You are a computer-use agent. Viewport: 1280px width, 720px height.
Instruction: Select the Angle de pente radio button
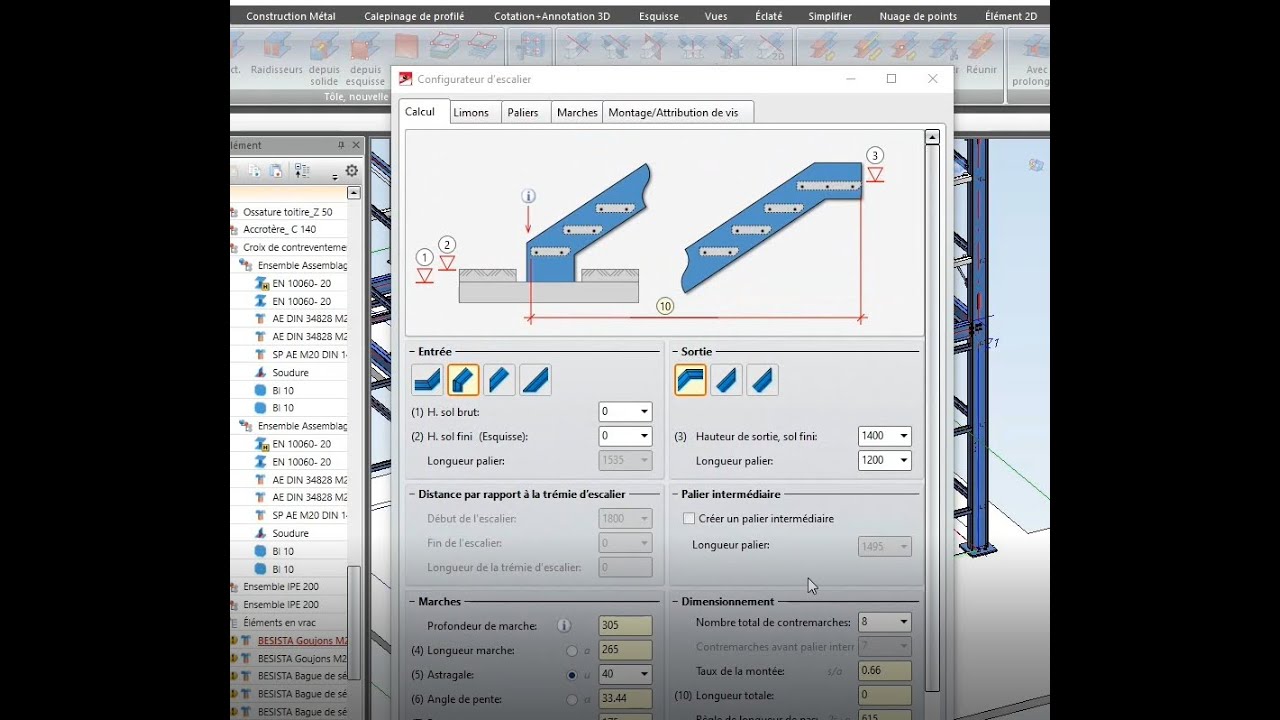pos(572,700)
